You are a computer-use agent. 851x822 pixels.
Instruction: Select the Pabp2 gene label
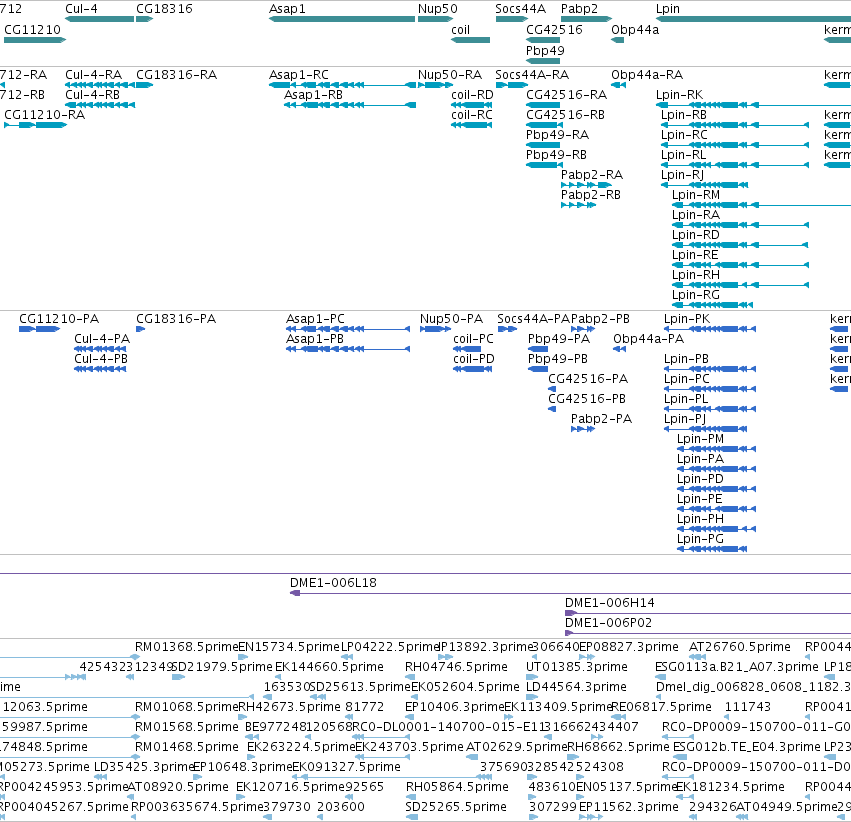579,9
